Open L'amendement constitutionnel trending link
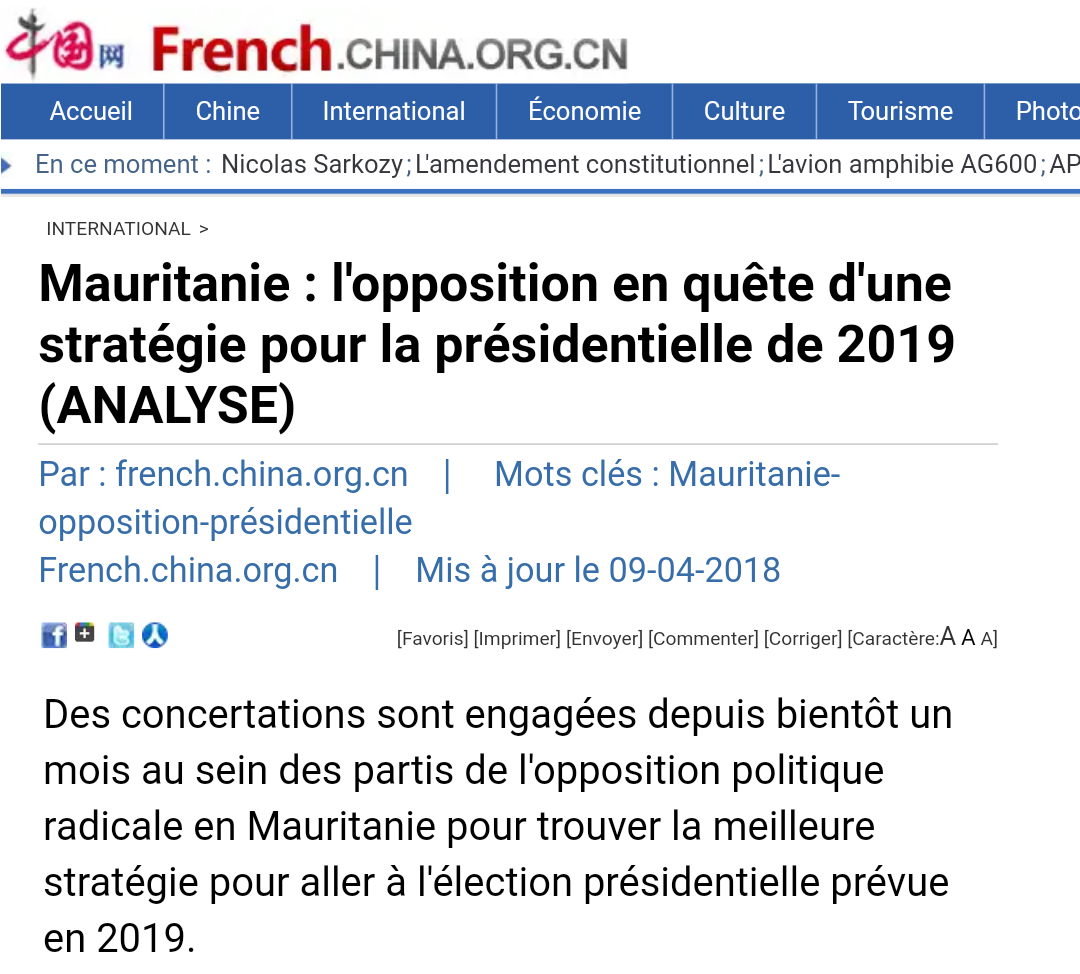 [585, 165]
